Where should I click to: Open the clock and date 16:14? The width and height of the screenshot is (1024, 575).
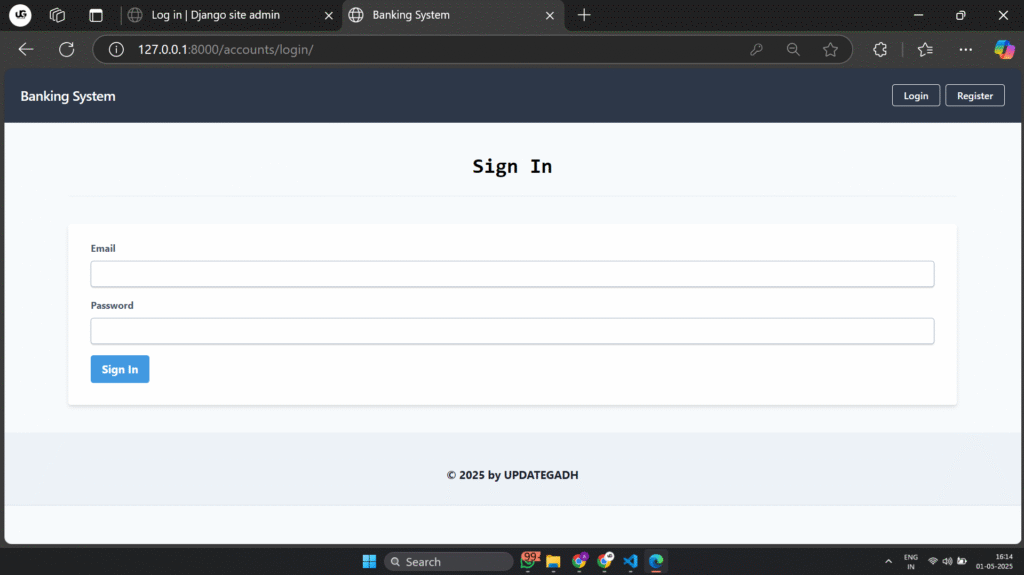click(995, 561)
